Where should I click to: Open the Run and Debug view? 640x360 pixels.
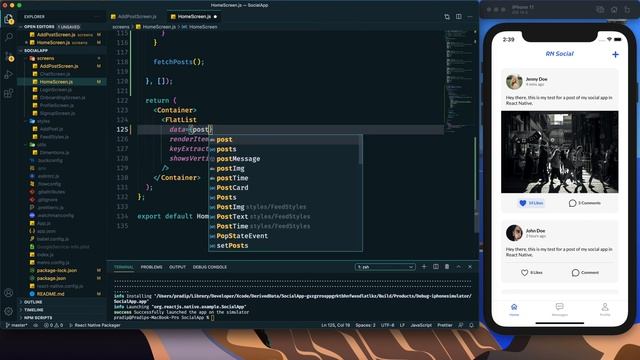9,75
